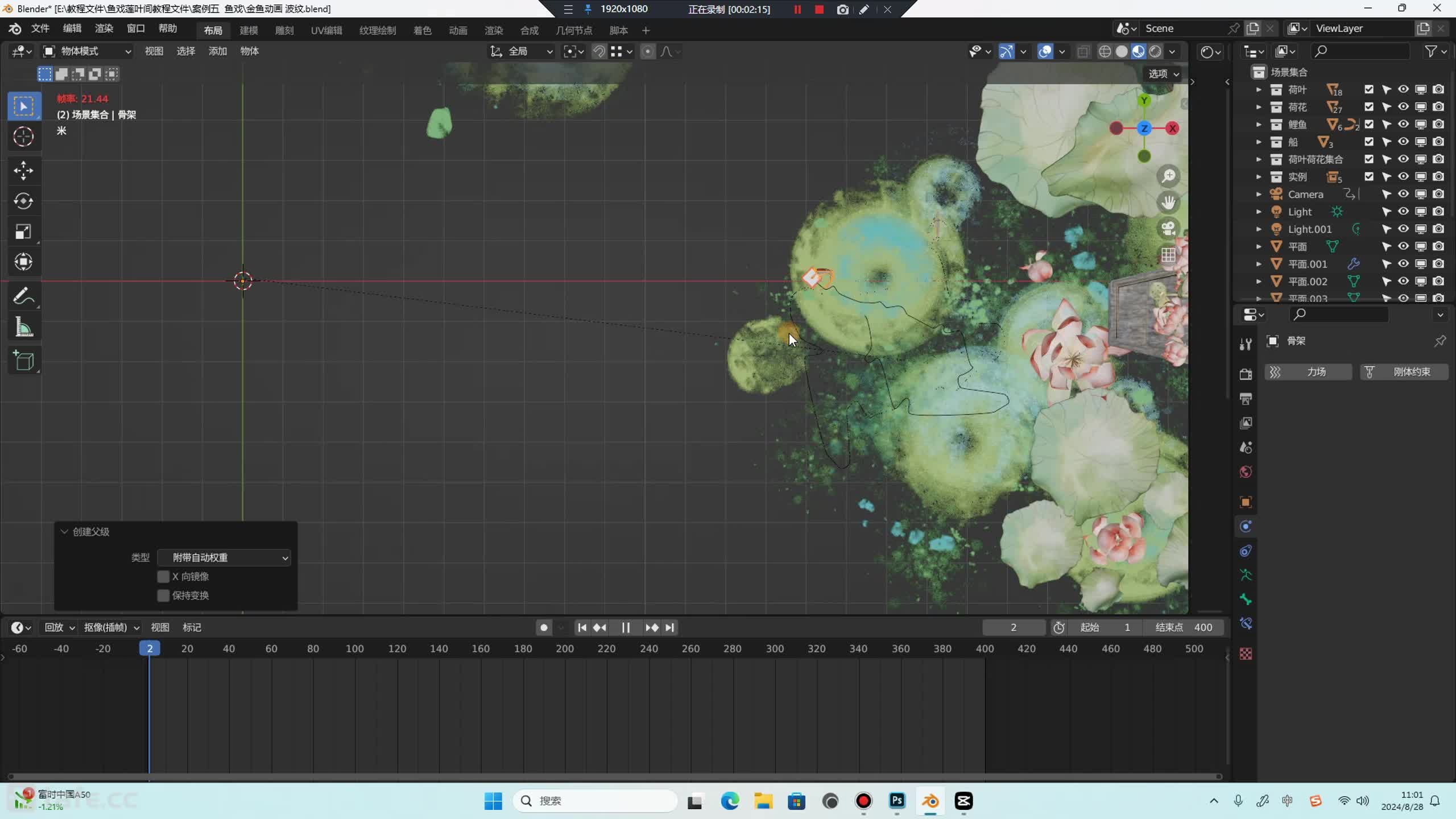Open the Object properties tab
The image size is (1456, 819).
[1246, 502]
